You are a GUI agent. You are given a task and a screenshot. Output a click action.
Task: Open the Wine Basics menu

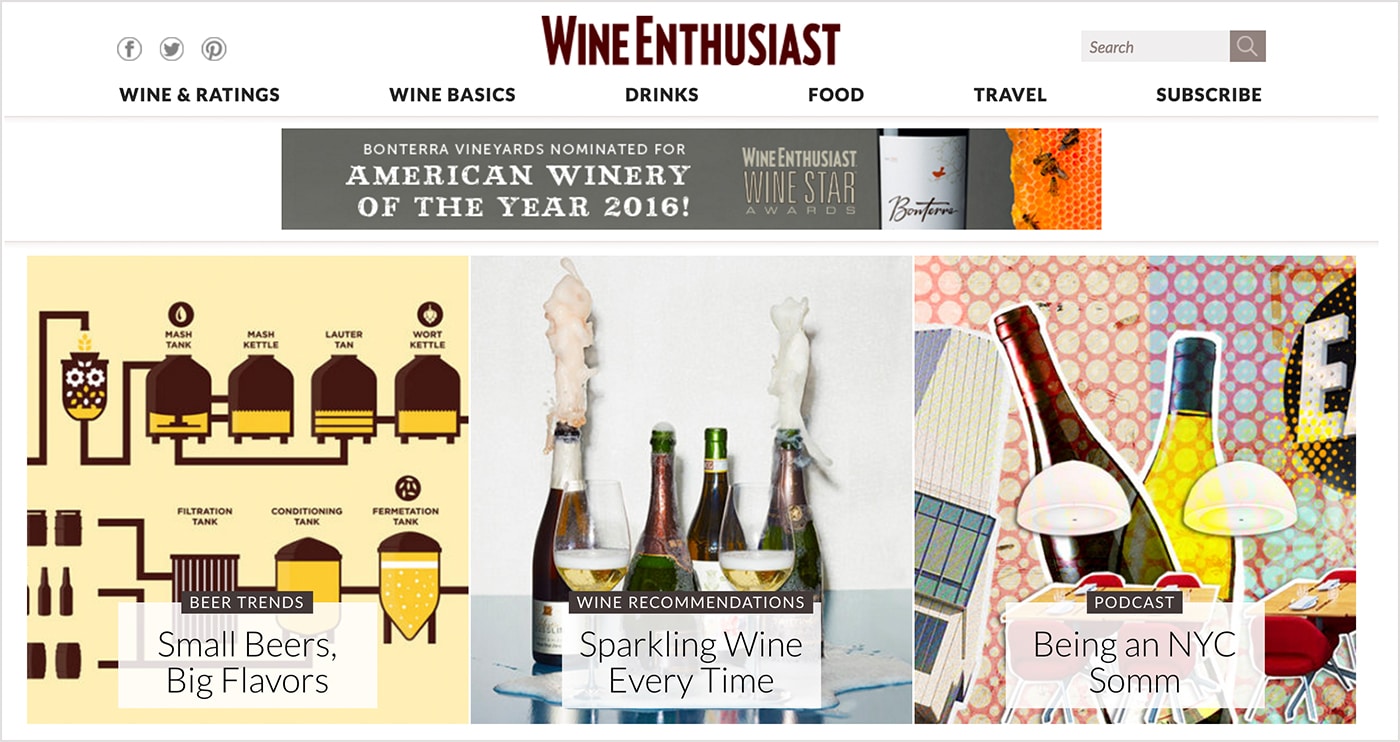point(452,95)
